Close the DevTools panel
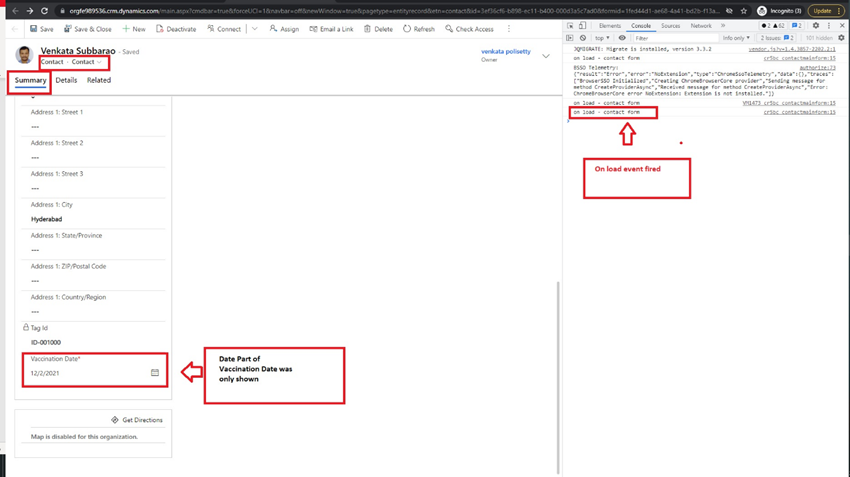This screenshot has width=850, height=477. (x=842, y=25)
